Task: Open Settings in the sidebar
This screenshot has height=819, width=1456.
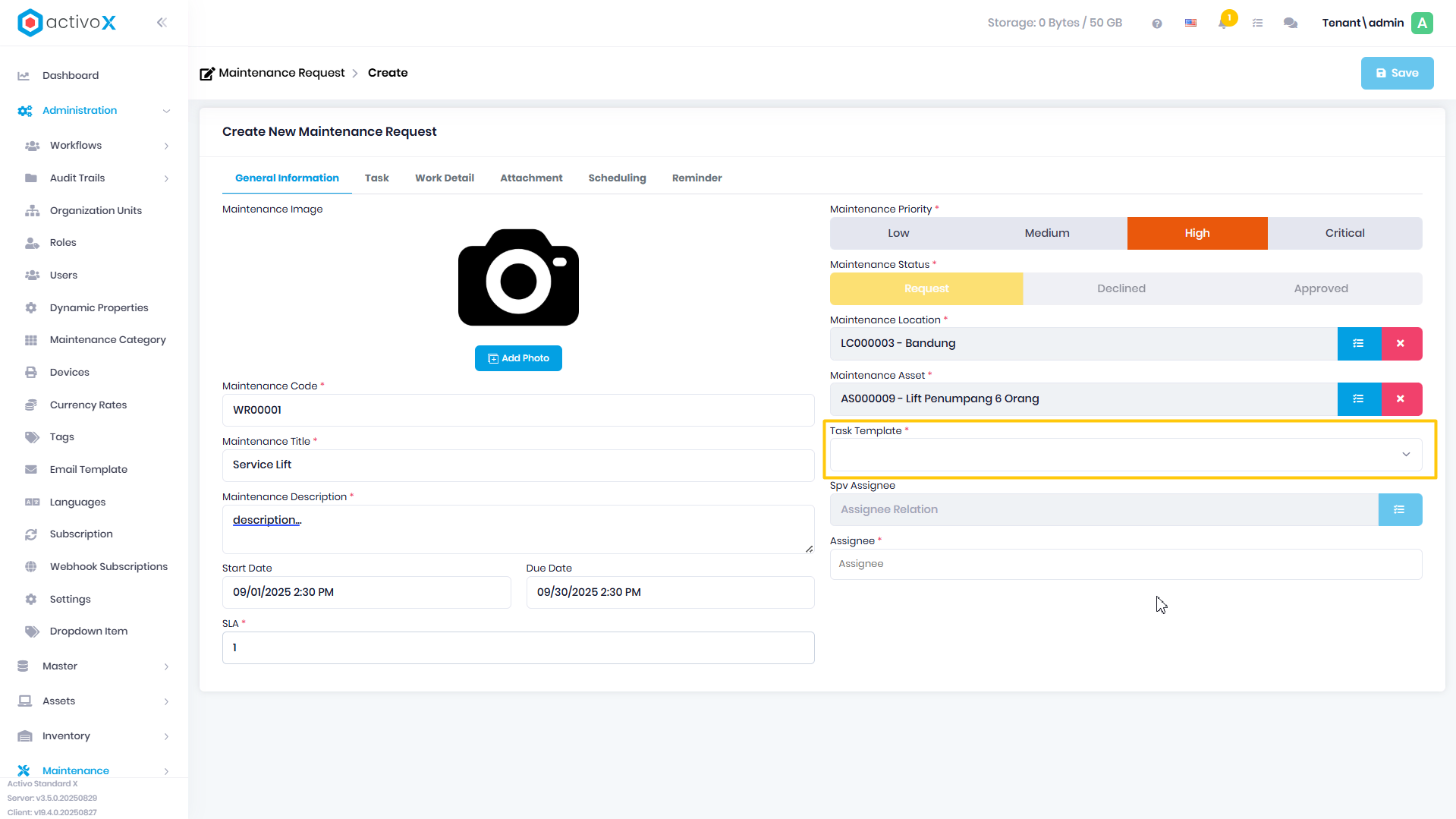Action: click(x=70, y=600)
